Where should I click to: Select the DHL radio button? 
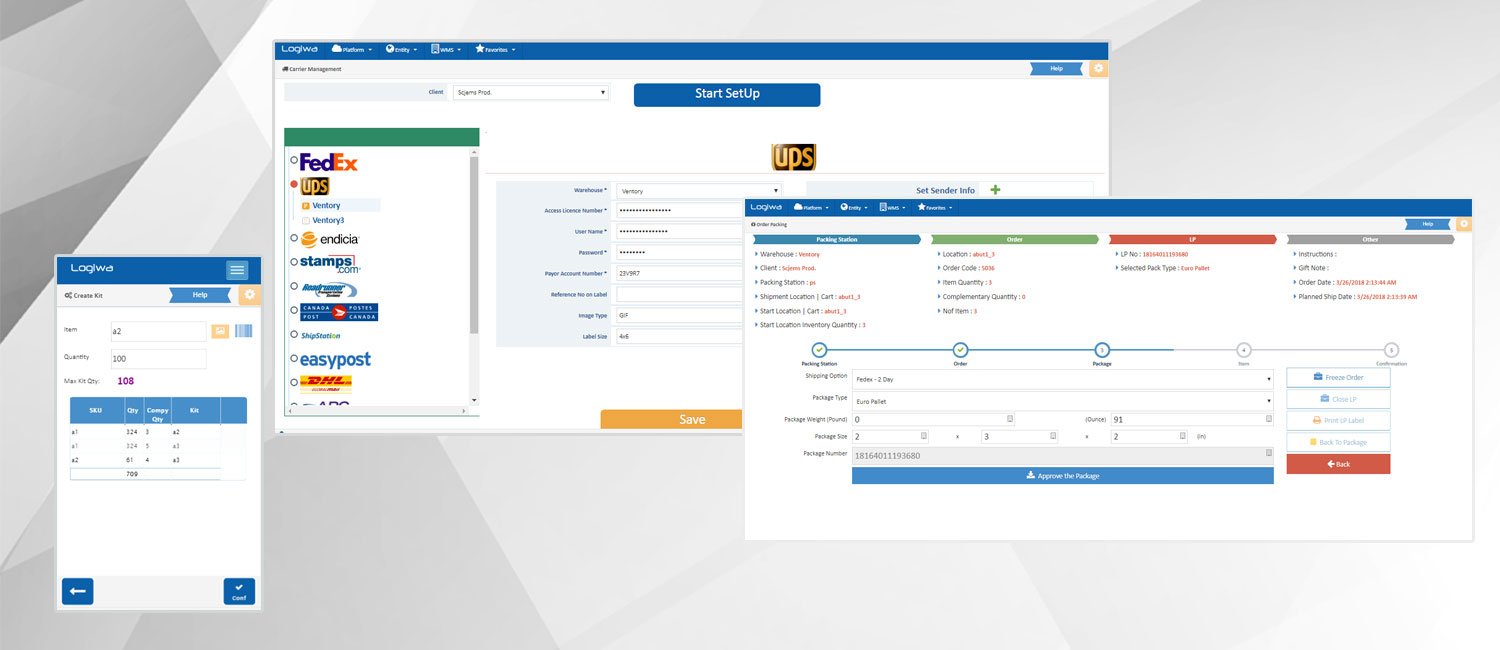point(294,381)
